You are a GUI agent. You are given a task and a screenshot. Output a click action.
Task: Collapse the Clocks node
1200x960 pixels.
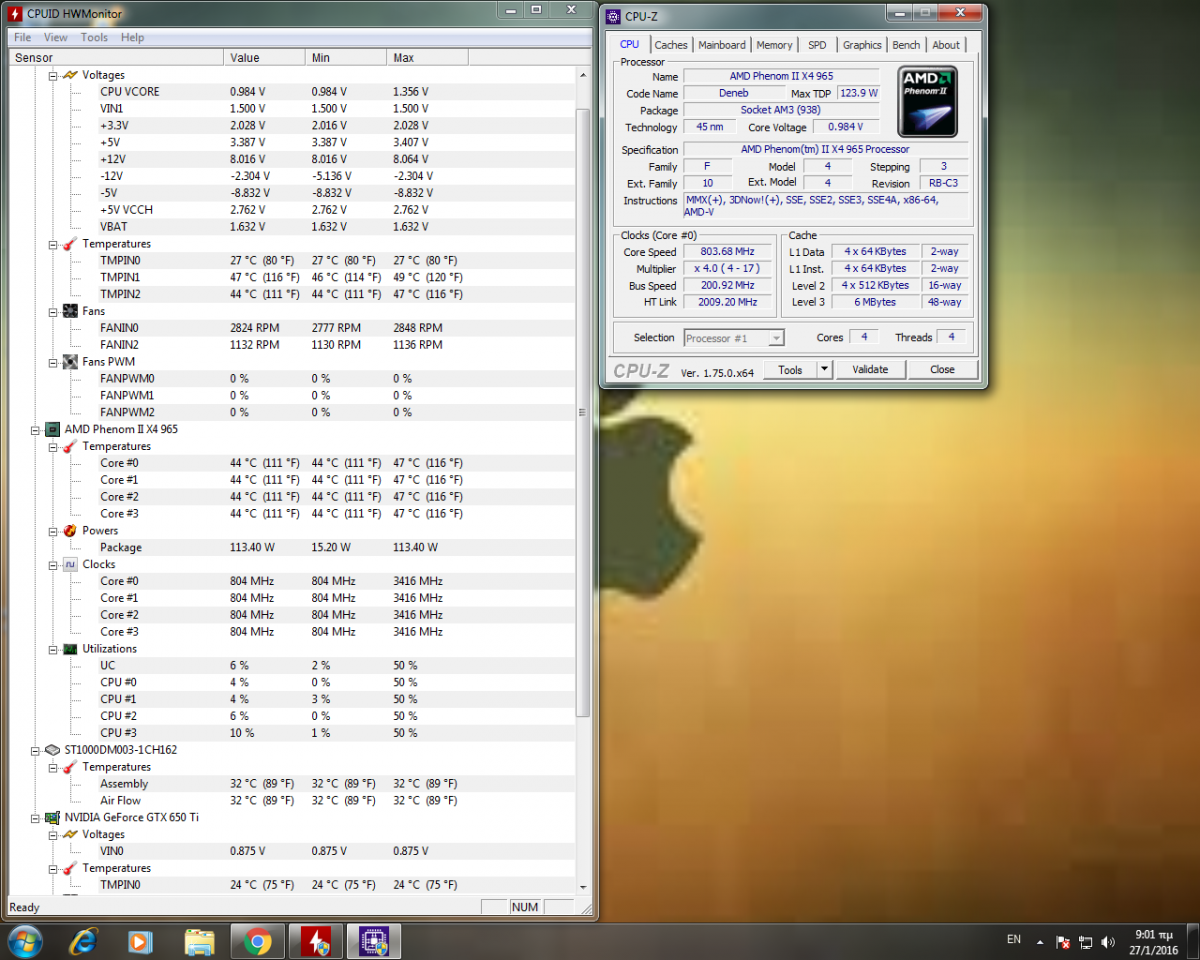53,564
